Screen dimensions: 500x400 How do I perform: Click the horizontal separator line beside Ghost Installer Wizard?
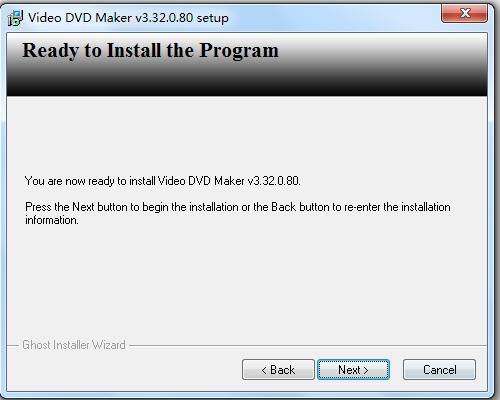click(x=308, y=345)
